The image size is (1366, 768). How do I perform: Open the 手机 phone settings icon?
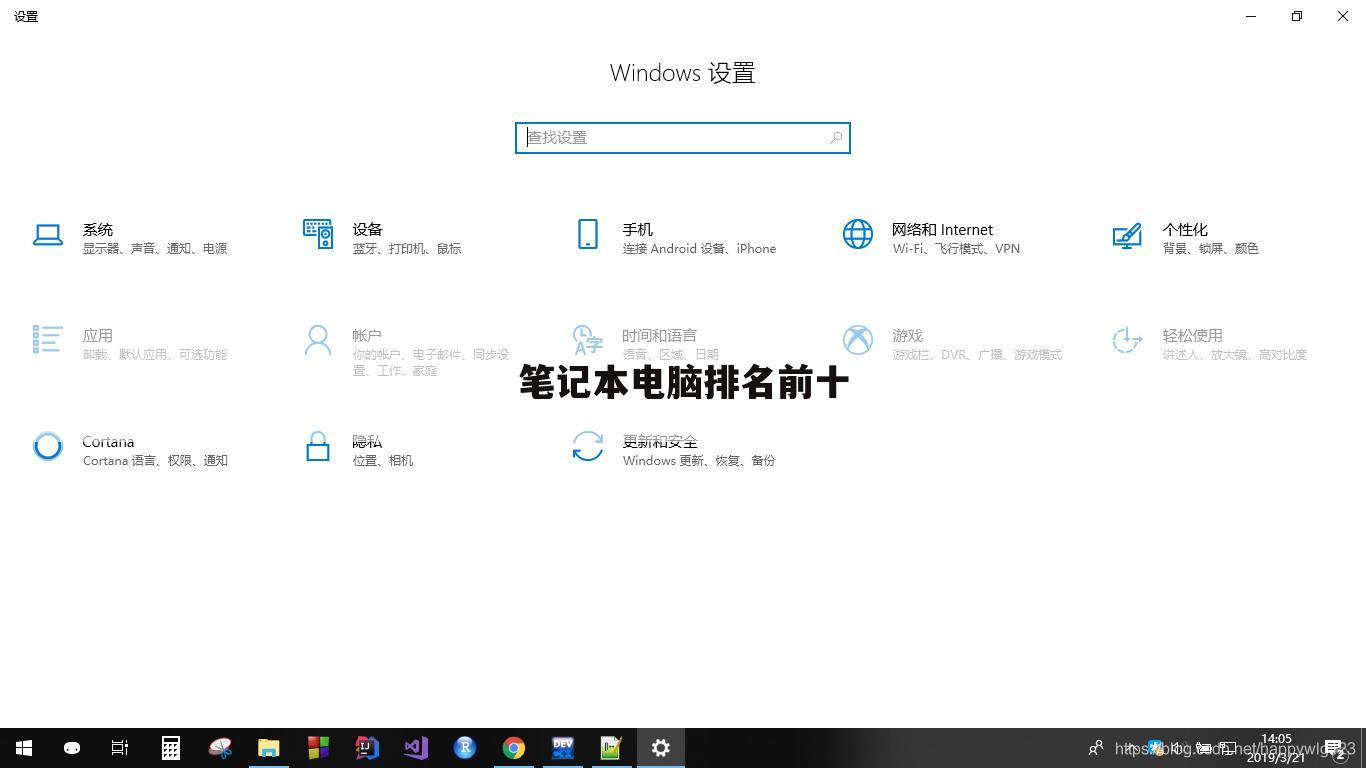[588, 234]
